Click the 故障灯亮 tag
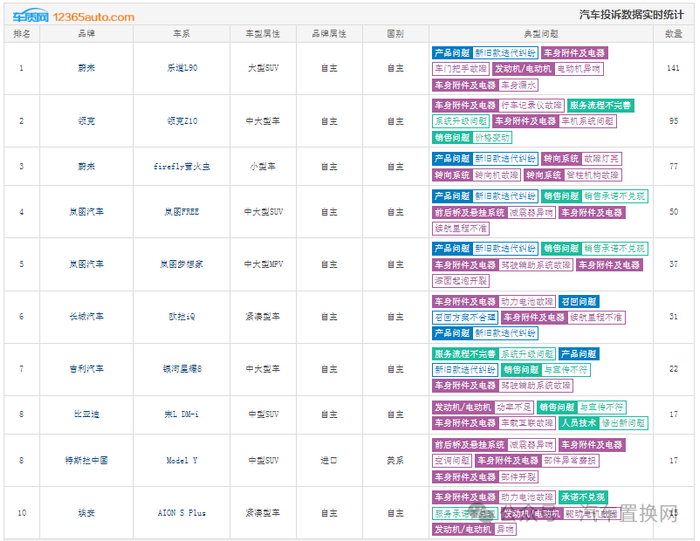Screen dimensions: 700x541 tap(601, 158)
